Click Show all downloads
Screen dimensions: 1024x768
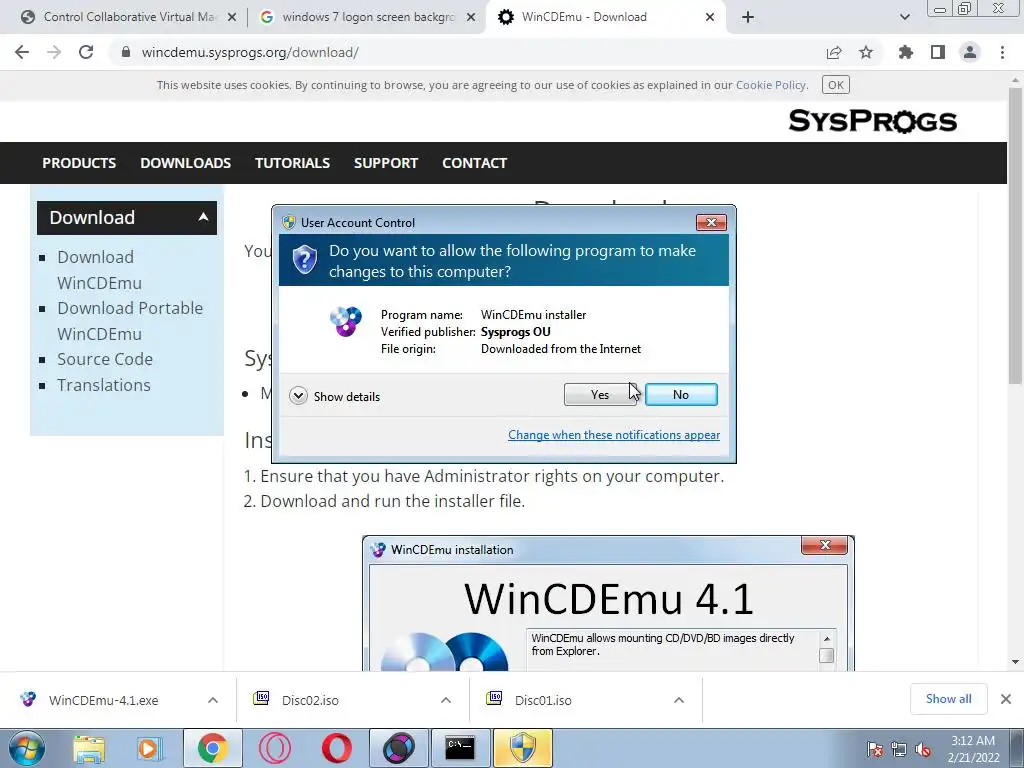tap(948, 699)
